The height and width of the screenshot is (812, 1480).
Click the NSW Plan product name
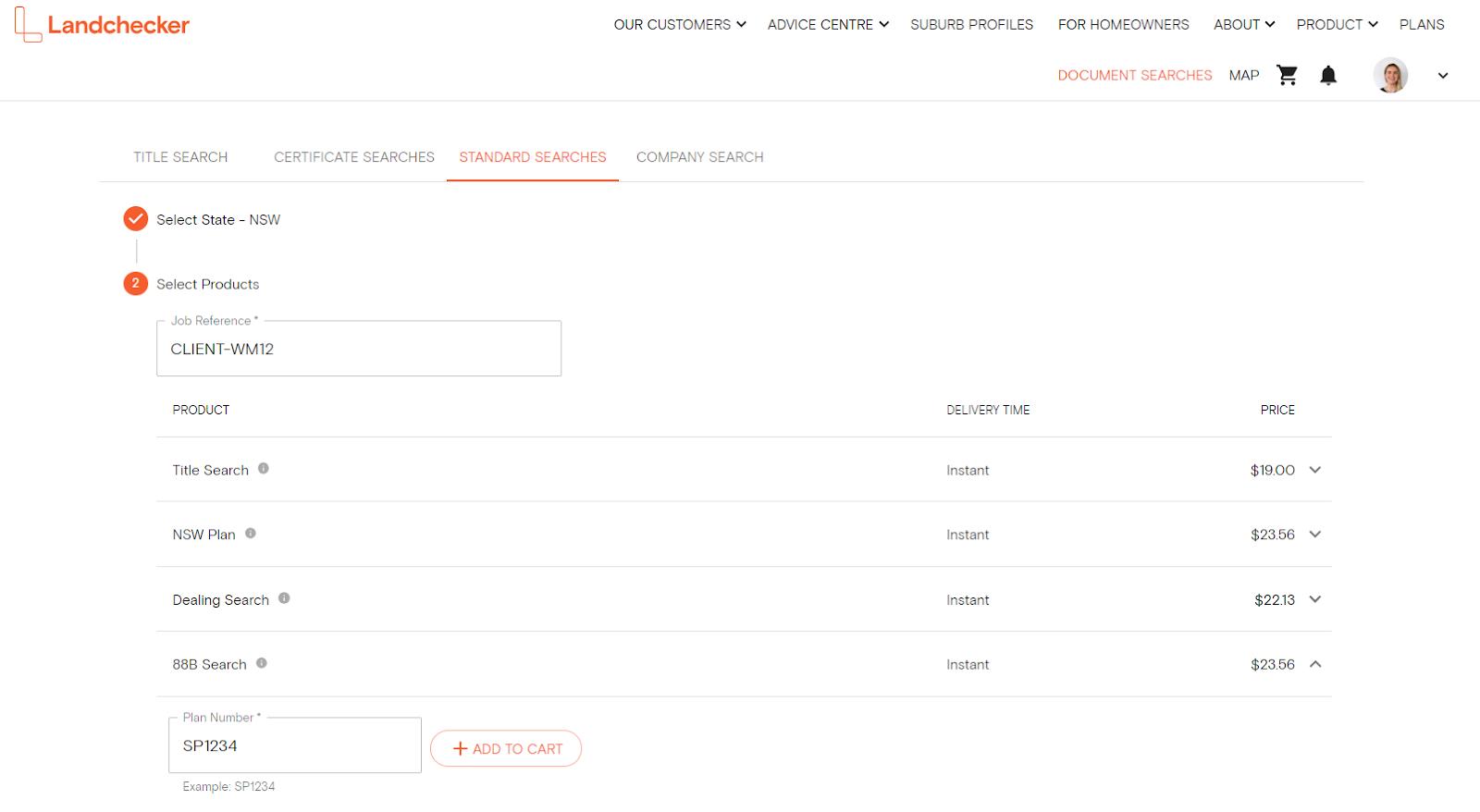pos(204,535)
